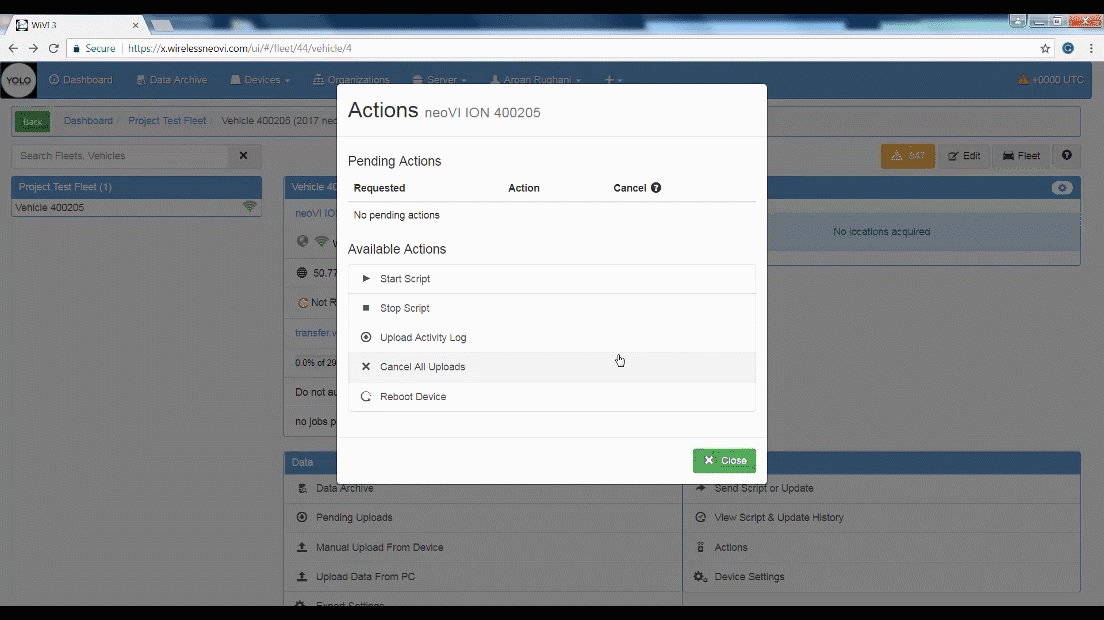Close the WiVI 3 browser tab
The width and height of the screenshot is (1104, 620).
136,25
